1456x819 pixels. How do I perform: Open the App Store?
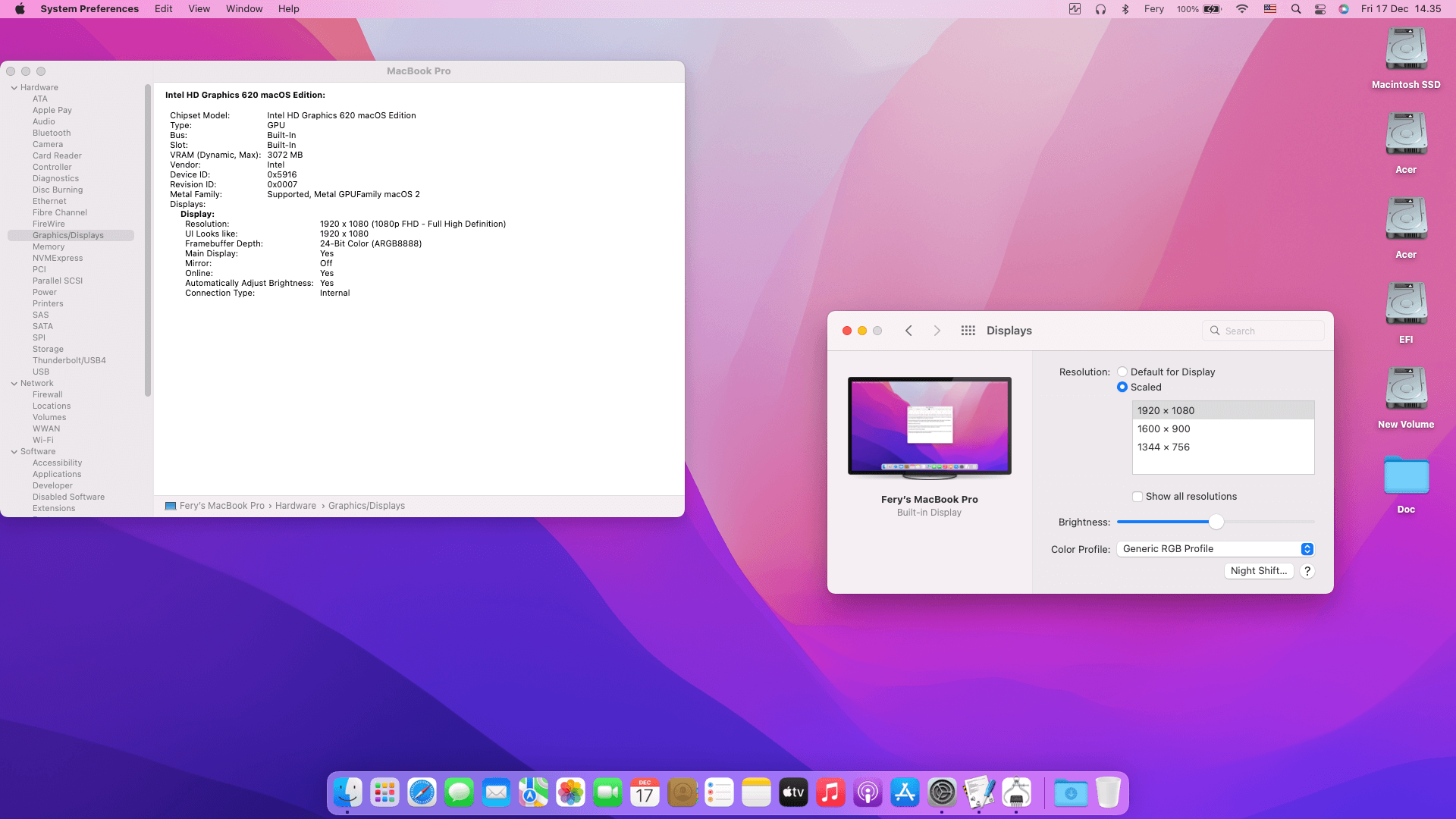904,792
